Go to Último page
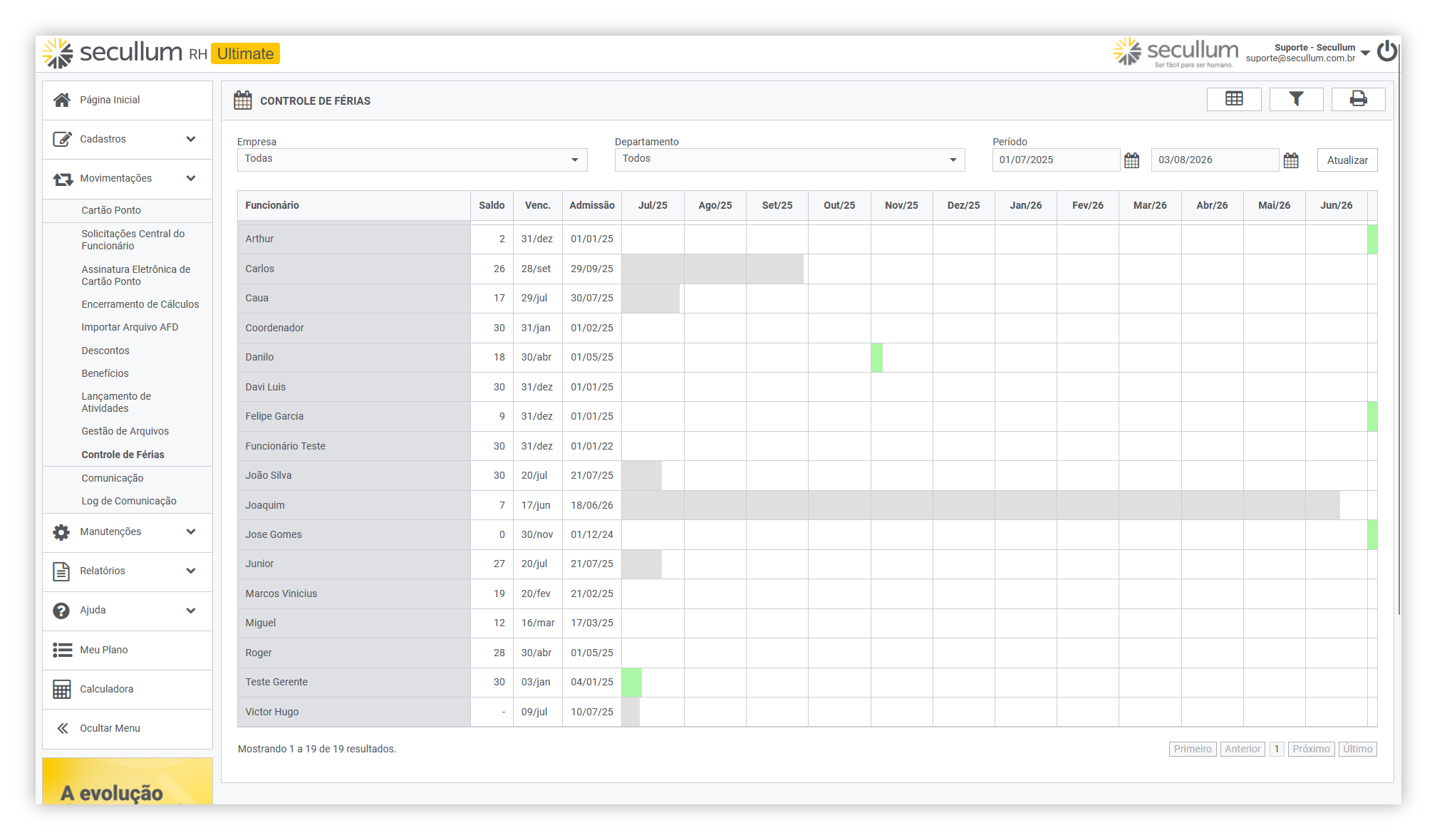The height and width of the screenshot is (840, 1437). 1357,749
